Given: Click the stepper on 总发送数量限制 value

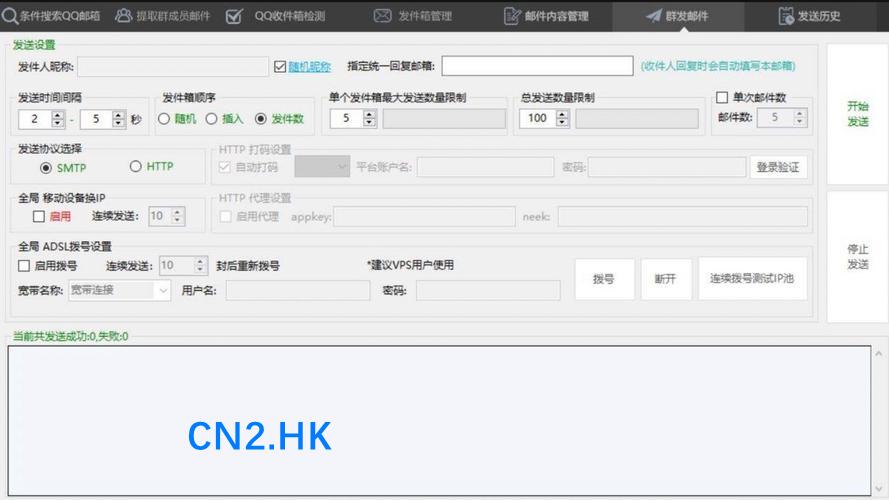Looking at the screenshot, I should (x=562, y=118).
